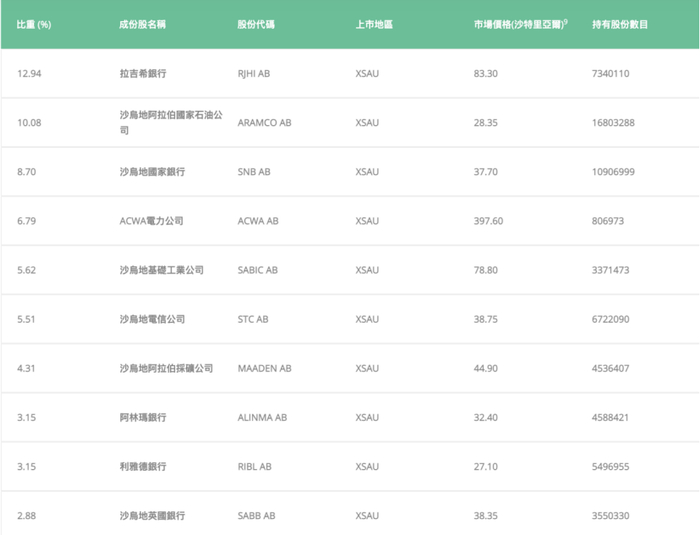Click XSAU in the 拉吉希銀行 row
The image size is (700, 535).
[367, 74]
